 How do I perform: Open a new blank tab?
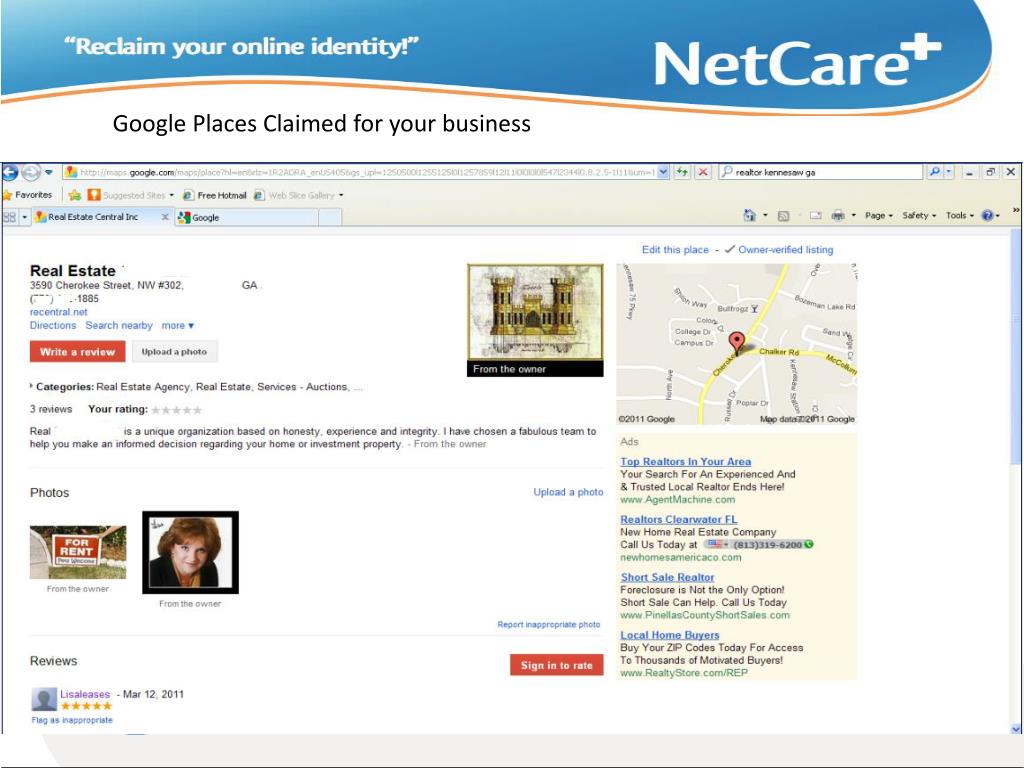(330, 217)
